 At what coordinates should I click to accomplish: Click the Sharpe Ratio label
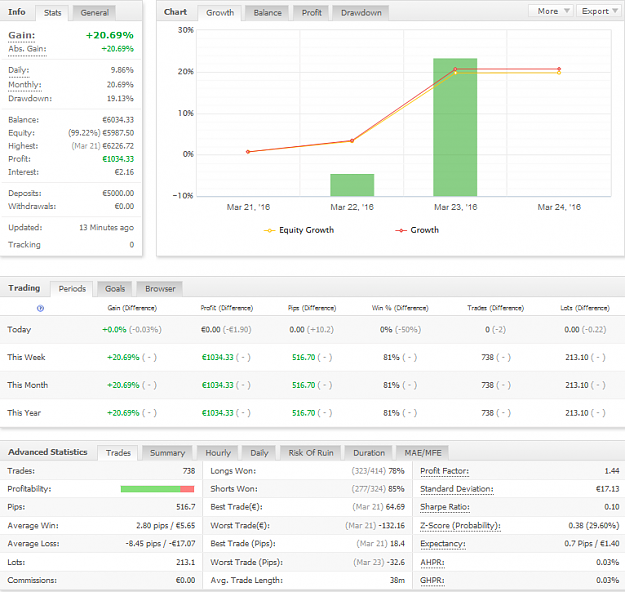point(445,507)
